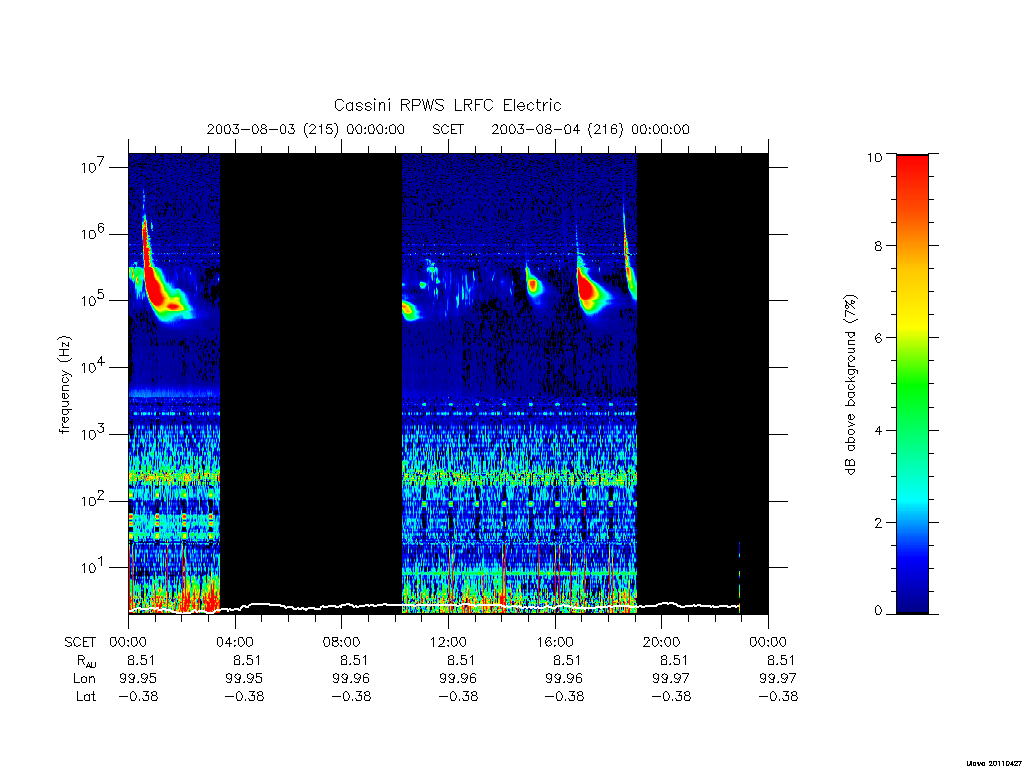Click the small burst near 15:00

(533, 284)
